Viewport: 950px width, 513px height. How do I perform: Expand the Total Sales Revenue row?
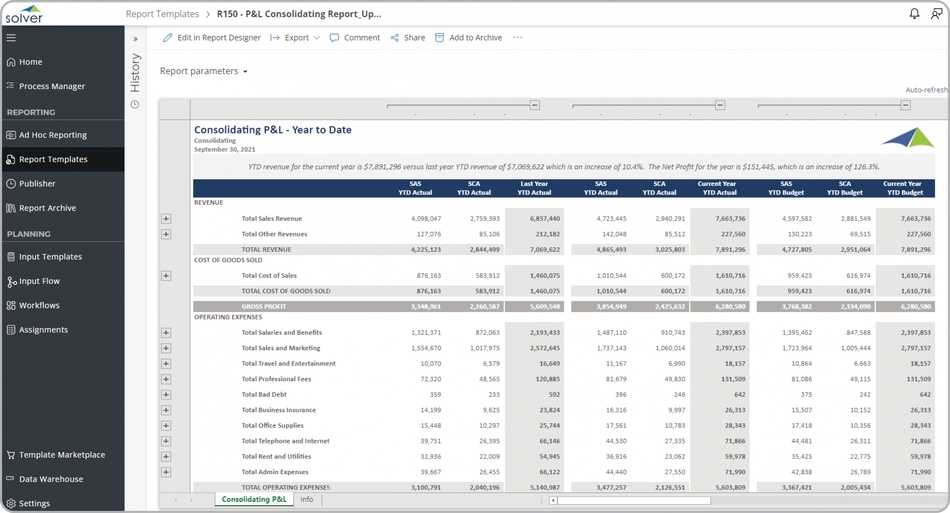coord(166,218)
